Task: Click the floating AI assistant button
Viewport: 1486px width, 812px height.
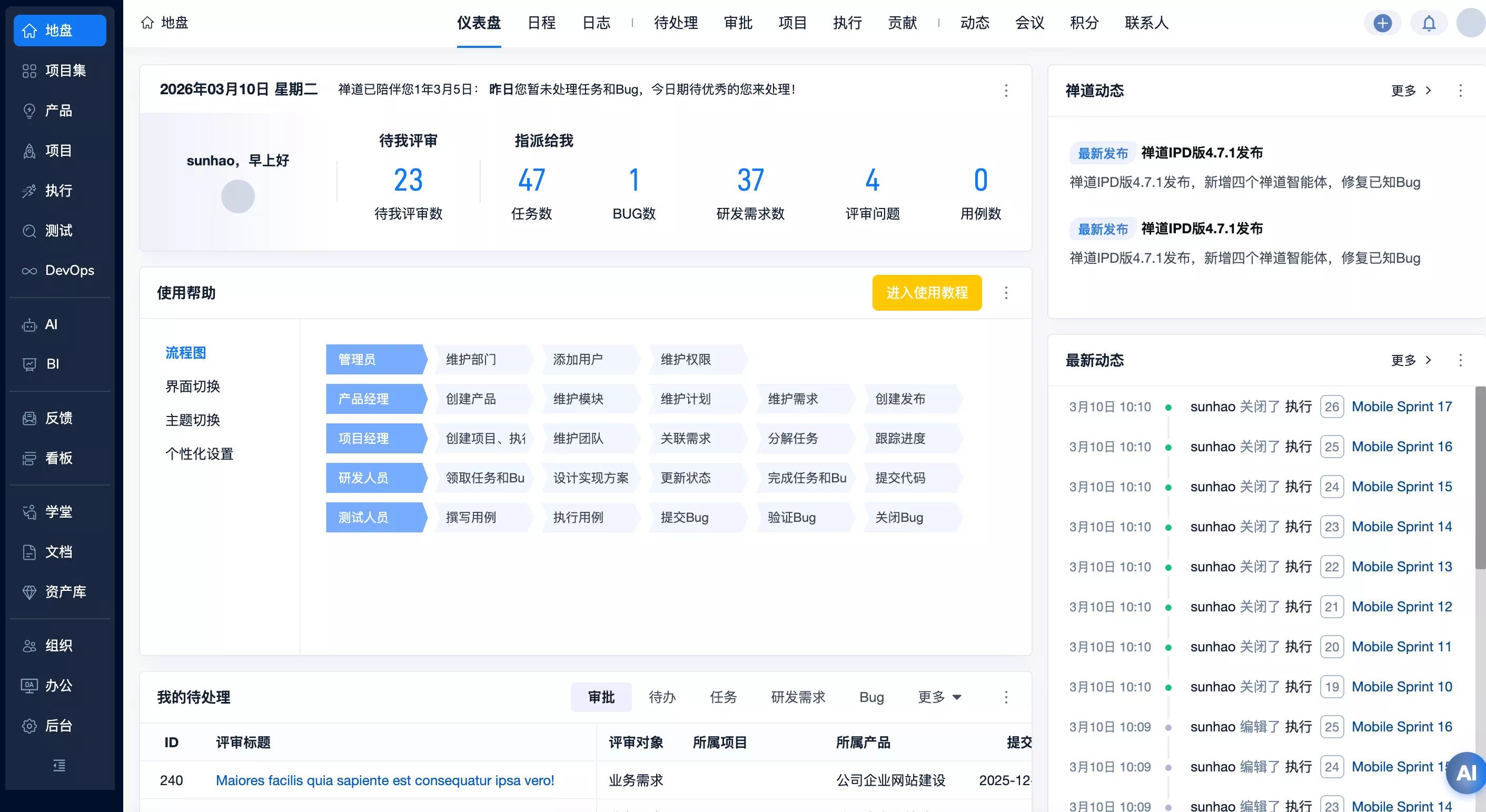Action: tap(1466, 772)
